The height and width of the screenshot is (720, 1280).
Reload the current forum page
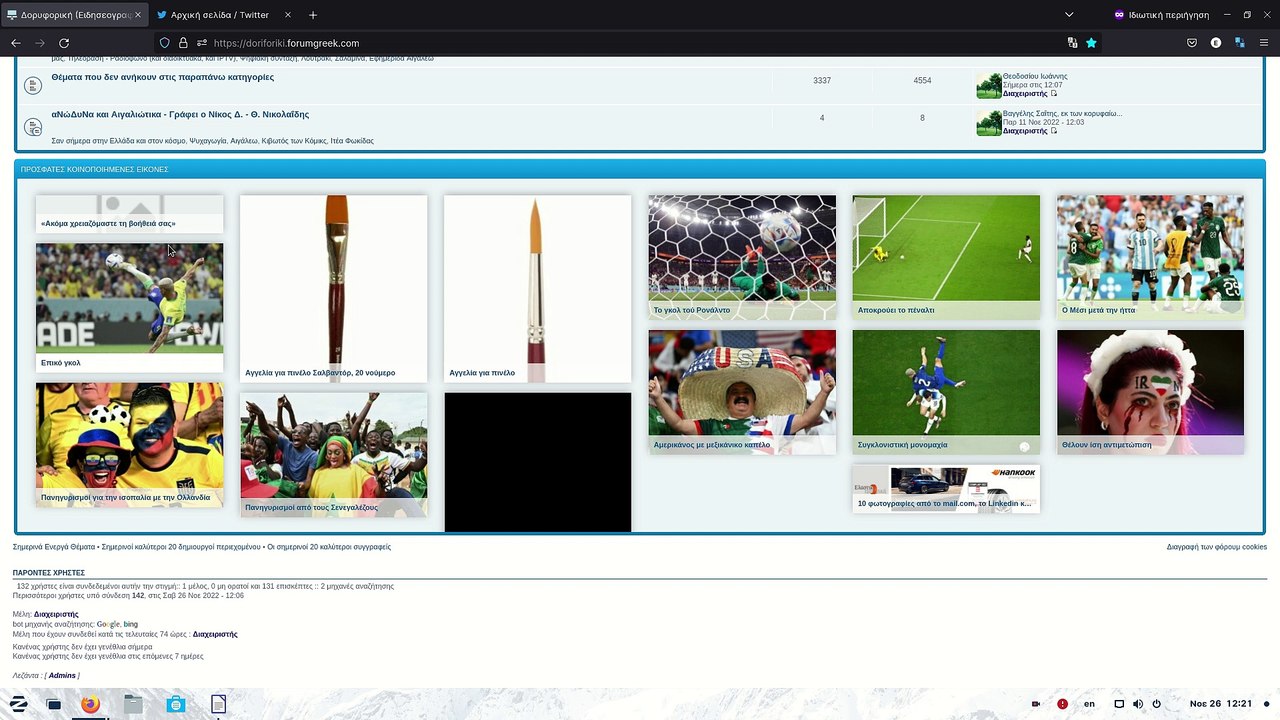tap(64, 43)
